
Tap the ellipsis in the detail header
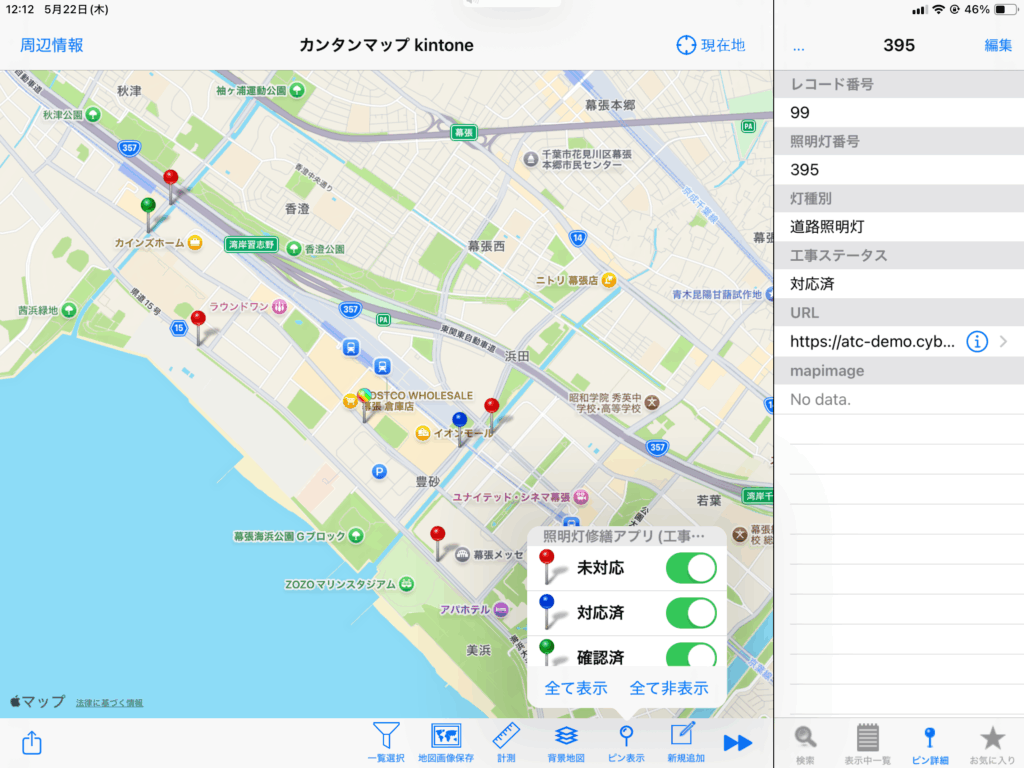(x=799, y=47)
